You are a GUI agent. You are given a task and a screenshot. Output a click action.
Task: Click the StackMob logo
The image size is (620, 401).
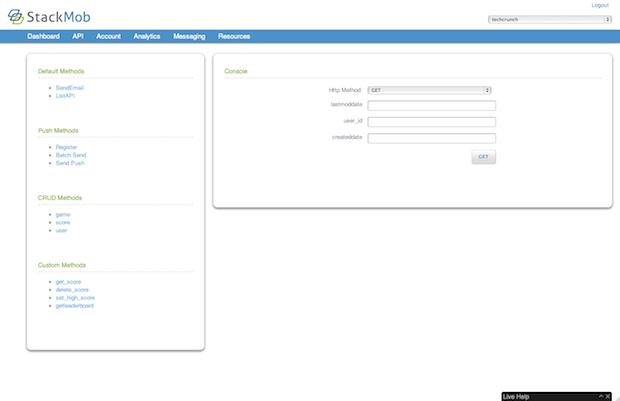click(x=49, y=17)
